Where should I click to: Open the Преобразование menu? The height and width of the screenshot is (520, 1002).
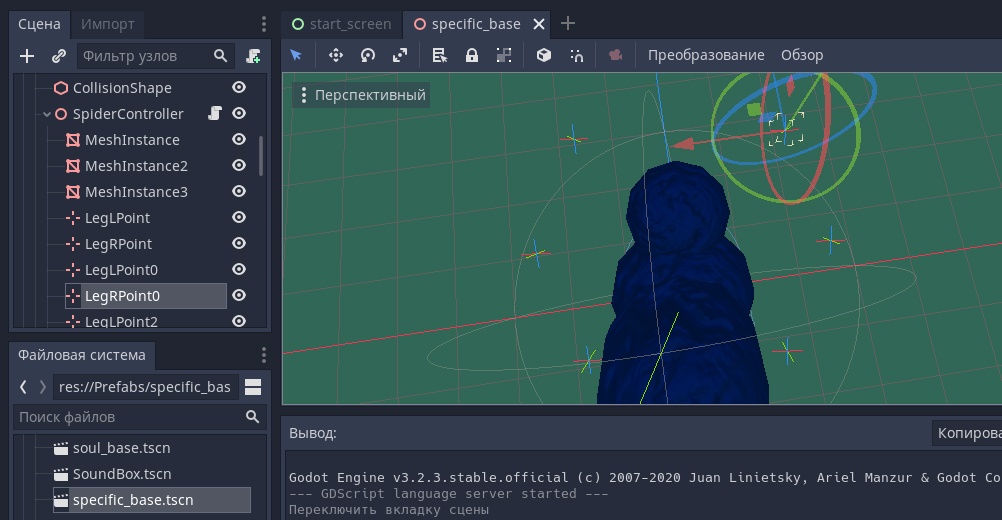click(x=706, y=55)
